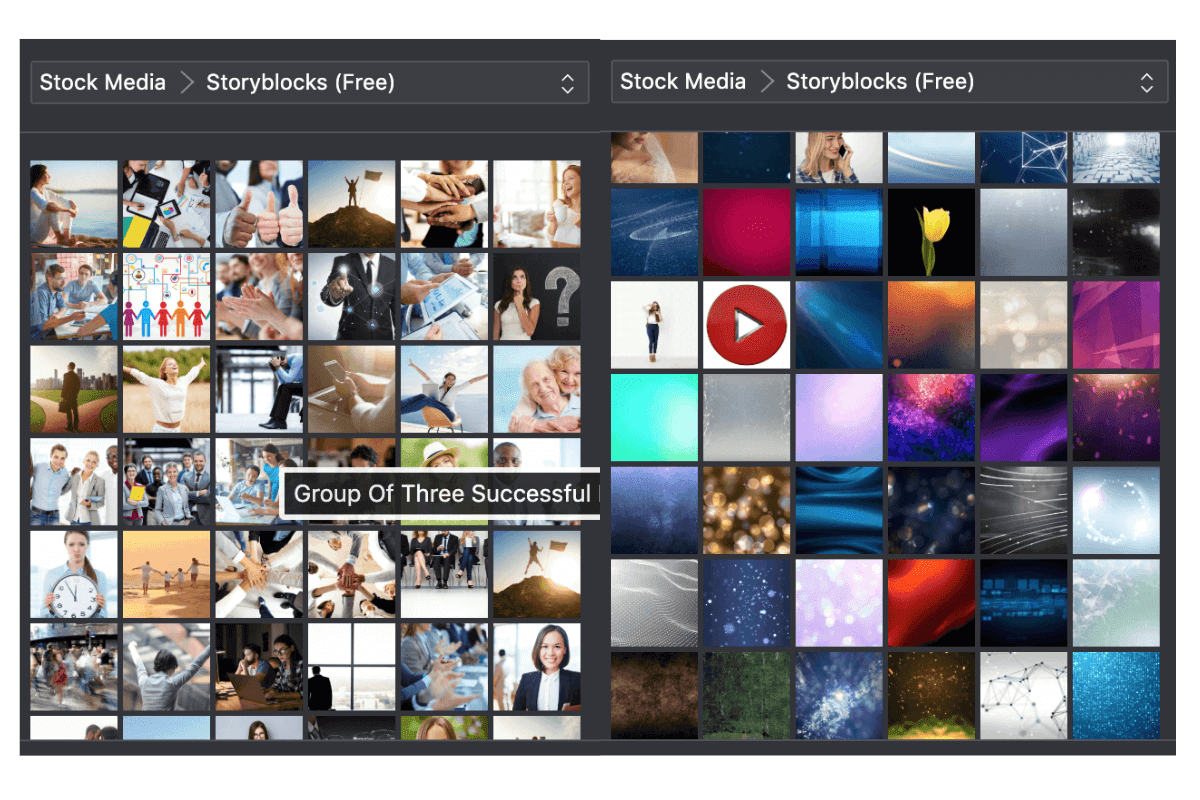Select the person jumping with flag on hill thumbnail
The image size is (1200, 800).
click(536, 574)
